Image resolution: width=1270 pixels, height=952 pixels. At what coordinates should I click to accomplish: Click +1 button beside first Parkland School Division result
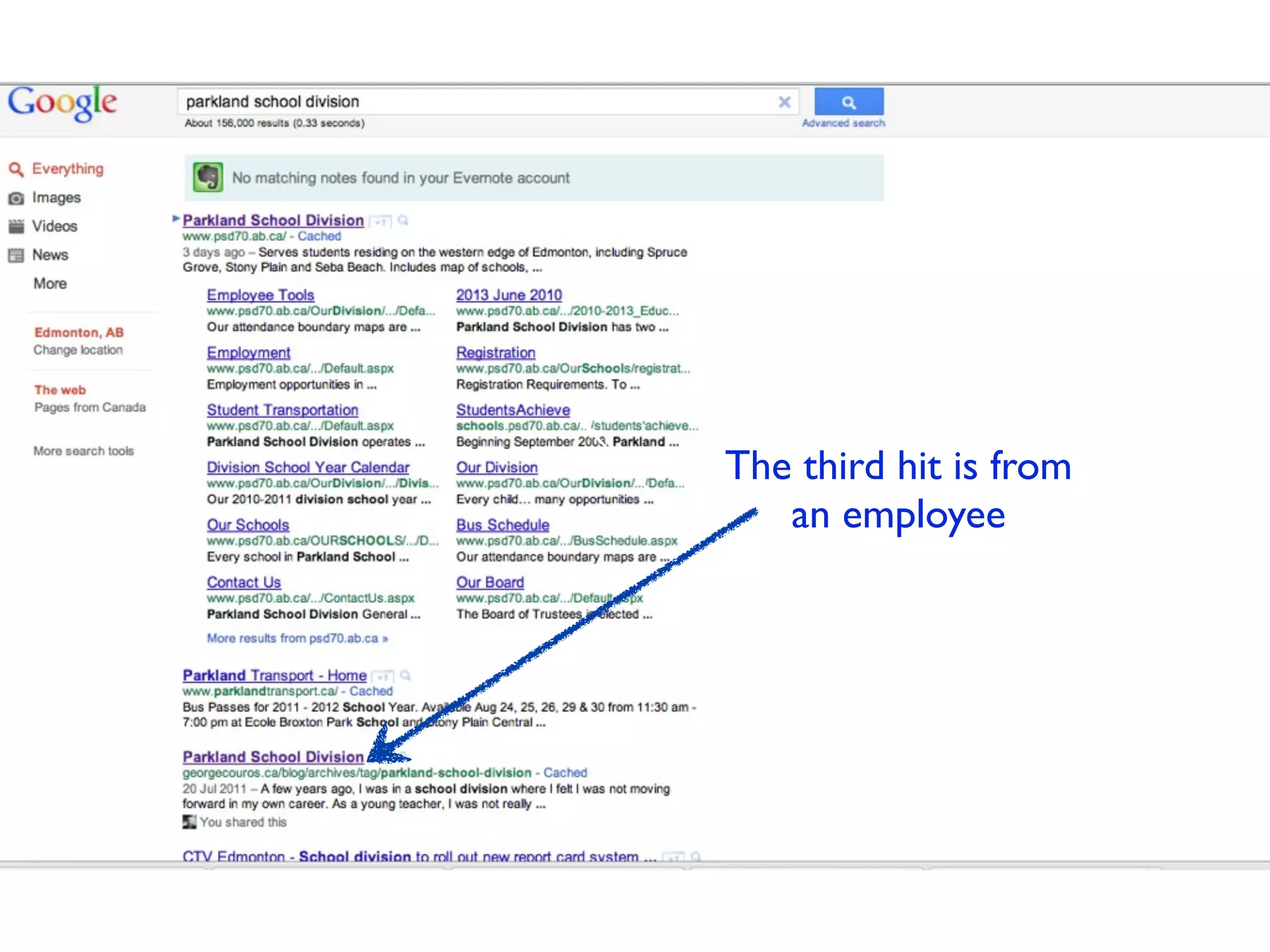[x=380, y=221]
